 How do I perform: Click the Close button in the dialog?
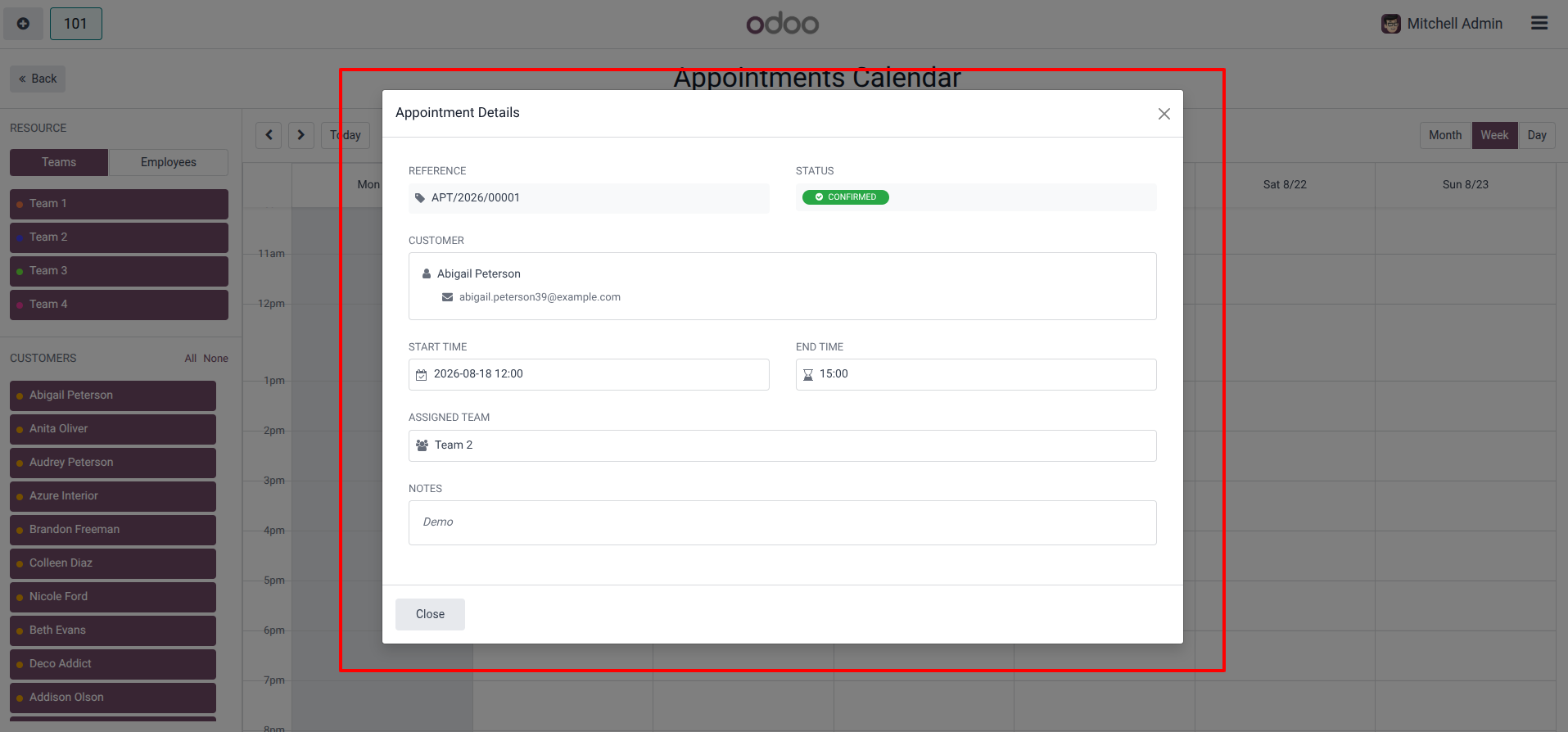coord(430,614)
